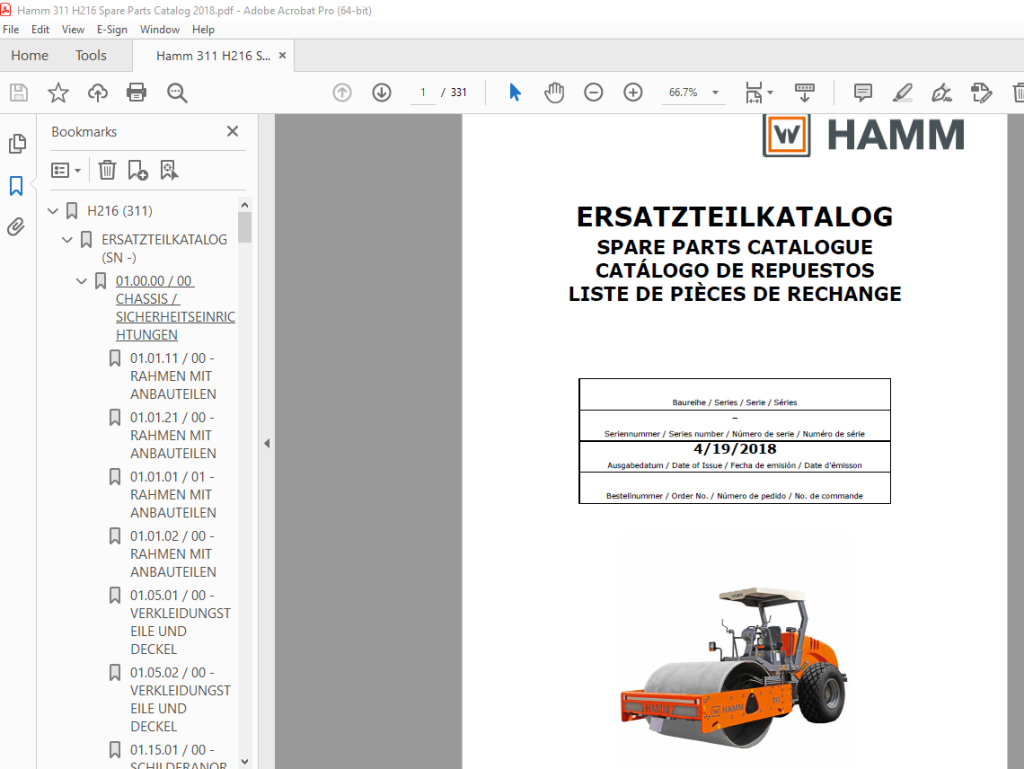This screenshot has width=1024, height=769.
Task: Jump to bookmark 01.15.01 / 00
Action: [x=178, y=756]
